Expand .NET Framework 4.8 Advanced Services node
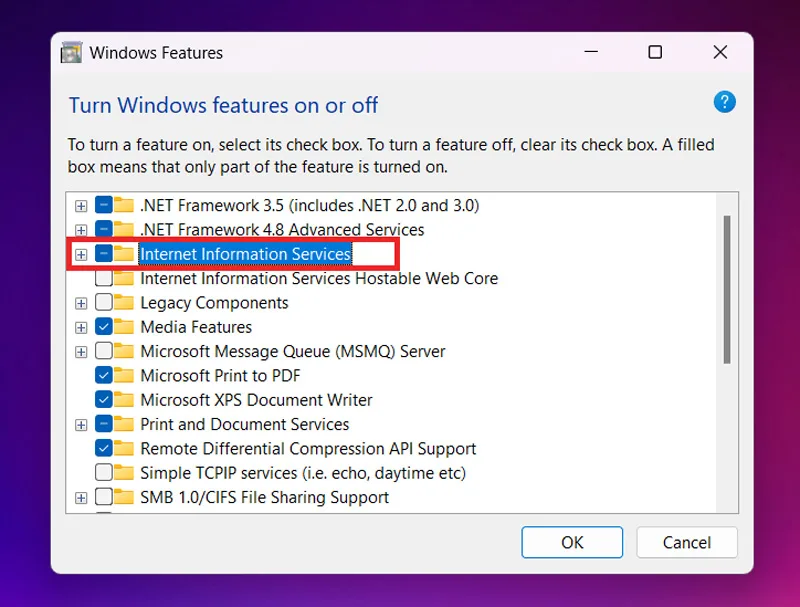 pyautogui.click(x=81, y=230)
